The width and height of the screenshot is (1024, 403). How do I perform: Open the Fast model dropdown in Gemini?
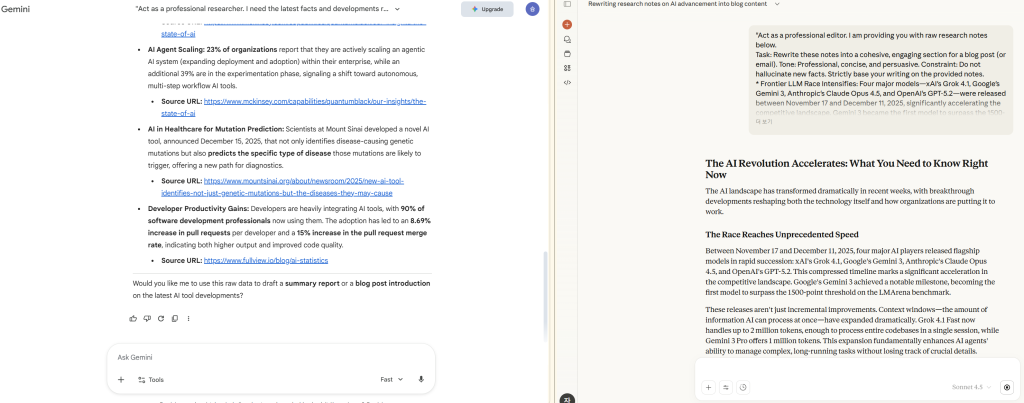(x=391, y=380)
